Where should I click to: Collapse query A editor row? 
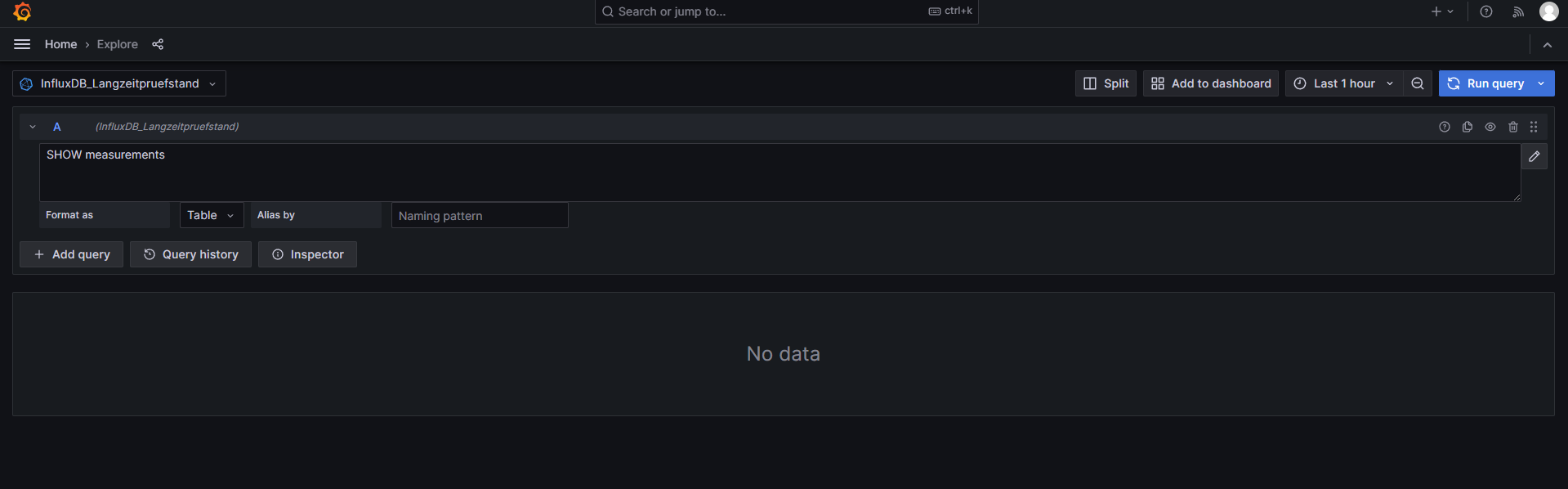pyautogui.click(x=32, y=127)
